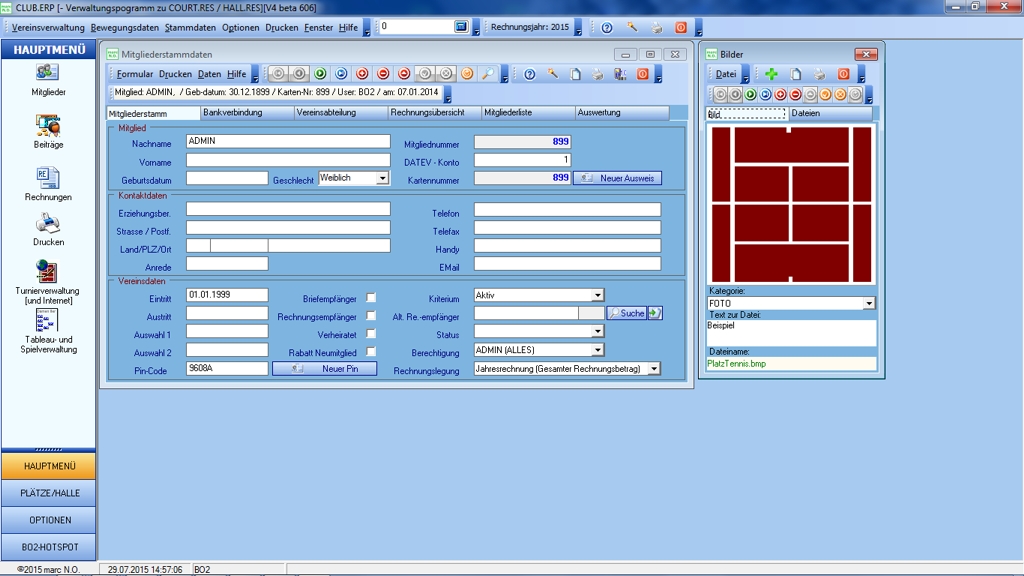The width and height of the screenshot is (1024, 576).
Task: Toggle the Rabatt Neumitglied checkbox
Action: pyautogui.click(x=371, y=352)
